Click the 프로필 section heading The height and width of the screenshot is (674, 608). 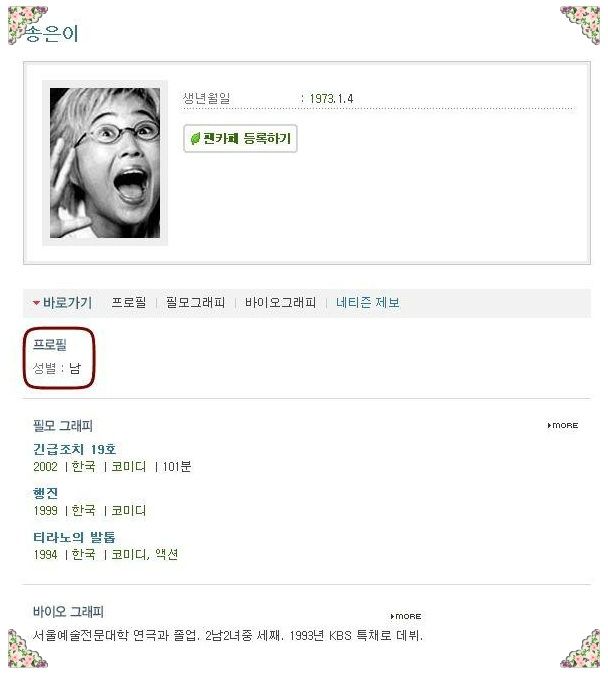click(50, 345)
